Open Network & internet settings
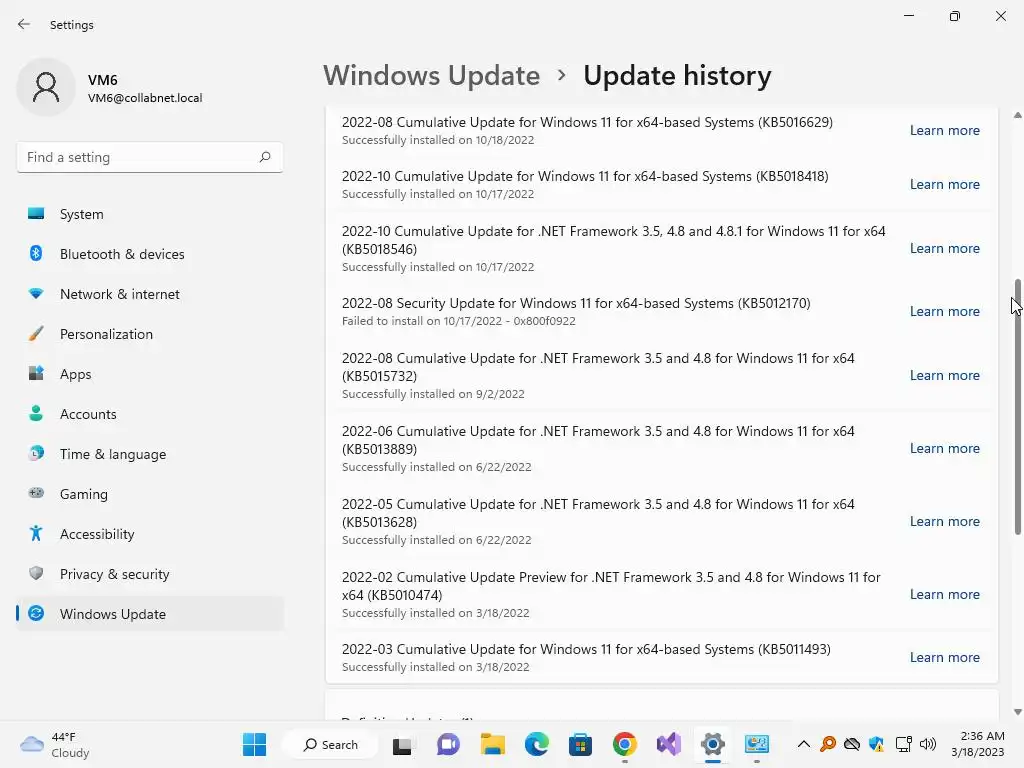The height and width of the screenshot is (768, 1024). 150,294
